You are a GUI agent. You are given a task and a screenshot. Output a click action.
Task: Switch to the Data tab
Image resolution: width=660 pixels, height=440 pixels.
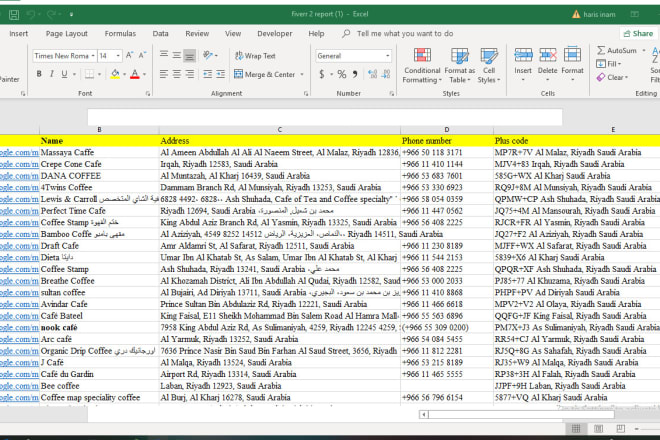pos(160,34)
